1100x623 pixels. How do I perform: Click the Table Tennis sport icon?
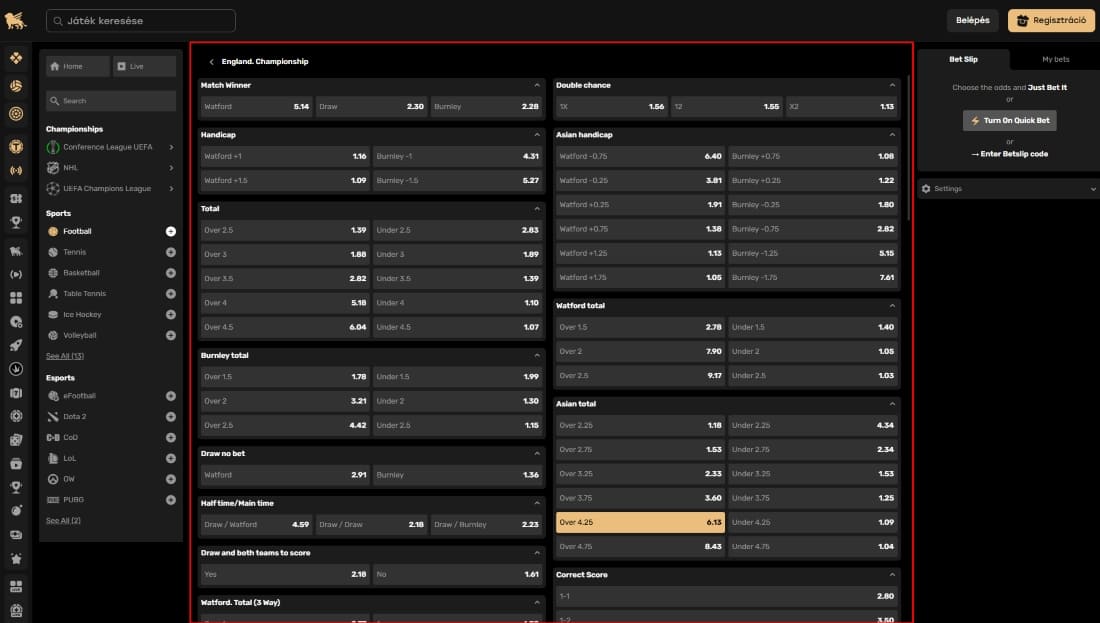click(53, 294)
